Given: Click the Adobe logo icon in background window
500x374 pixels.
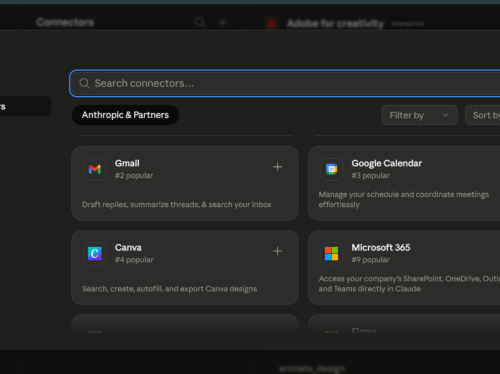Looking at the screenshot, I should pos(271,23).
